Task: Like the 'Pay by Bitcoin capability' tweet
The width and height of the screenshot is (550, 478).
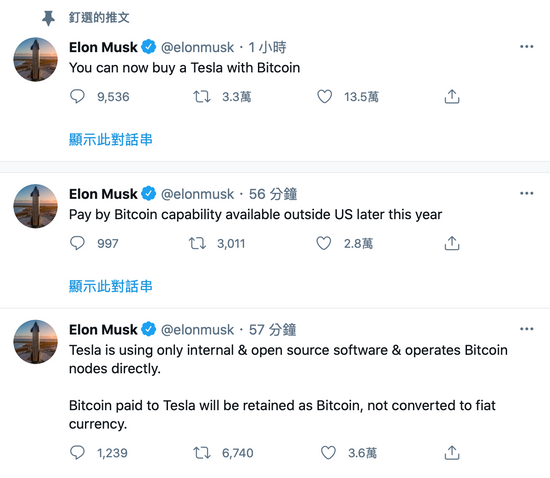Action: [x=324, y=243]
